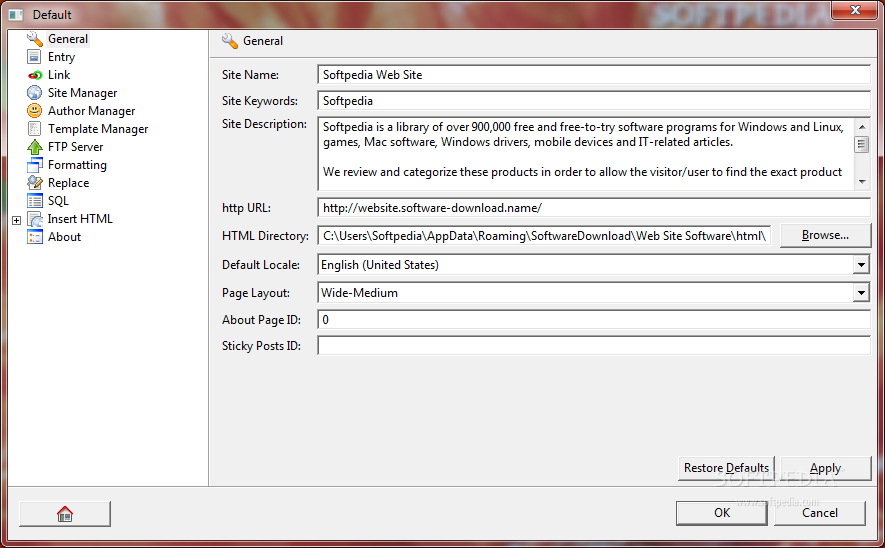Click the Cancel button
This screenshot has width=885, height=548.
(820, 513)
